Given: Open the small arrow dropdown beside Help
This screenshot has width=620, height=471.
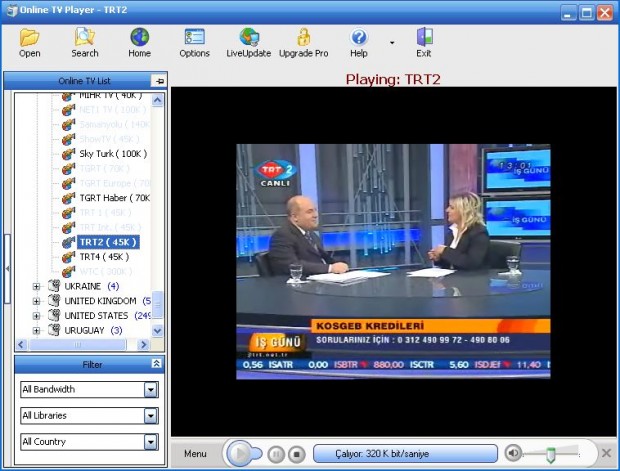Looking at the screenshot, I should pyautogui.click(x=392, y=43).
